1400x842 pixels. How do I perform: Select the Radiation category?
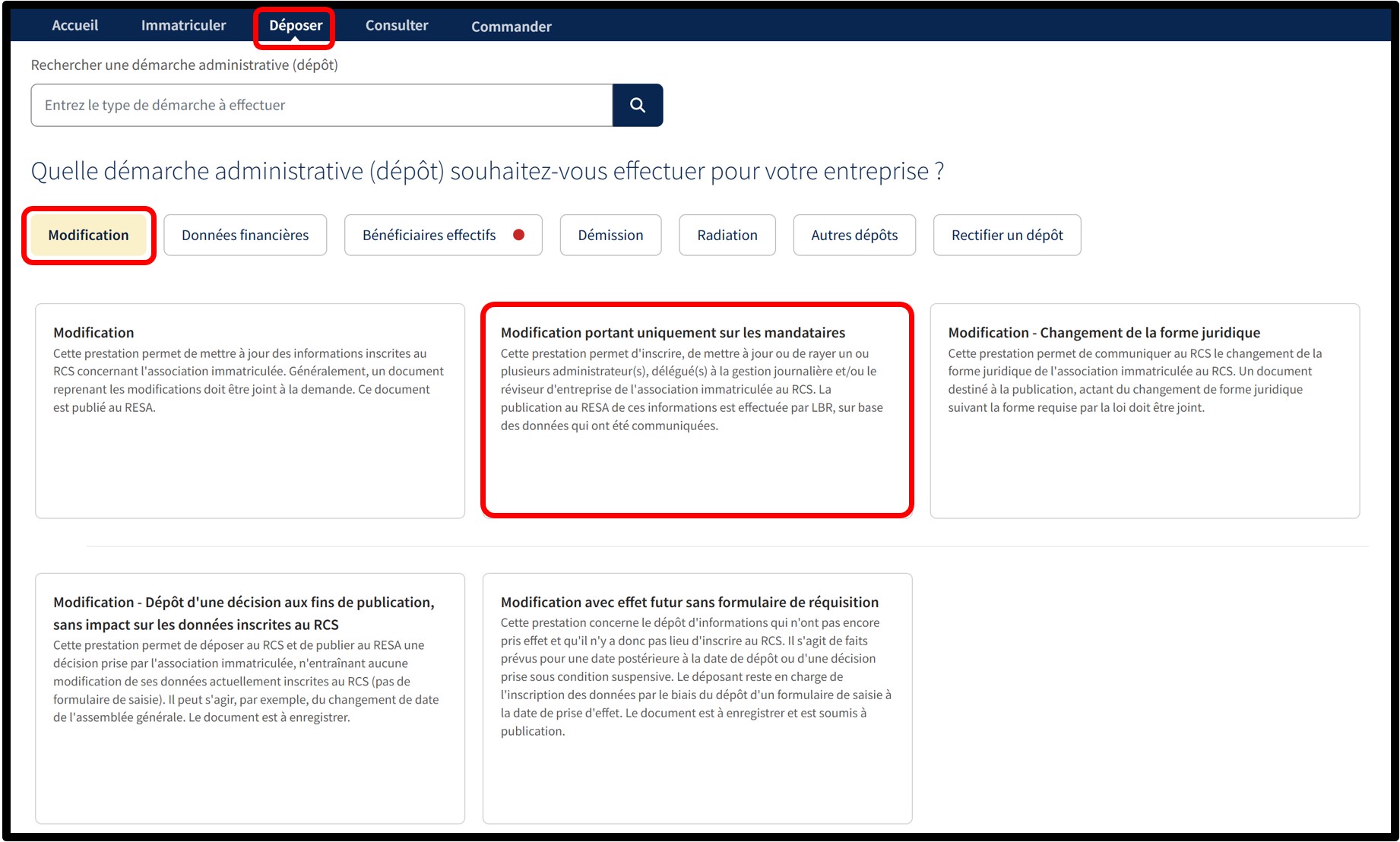pyautogui.click(x=727, y=235)
